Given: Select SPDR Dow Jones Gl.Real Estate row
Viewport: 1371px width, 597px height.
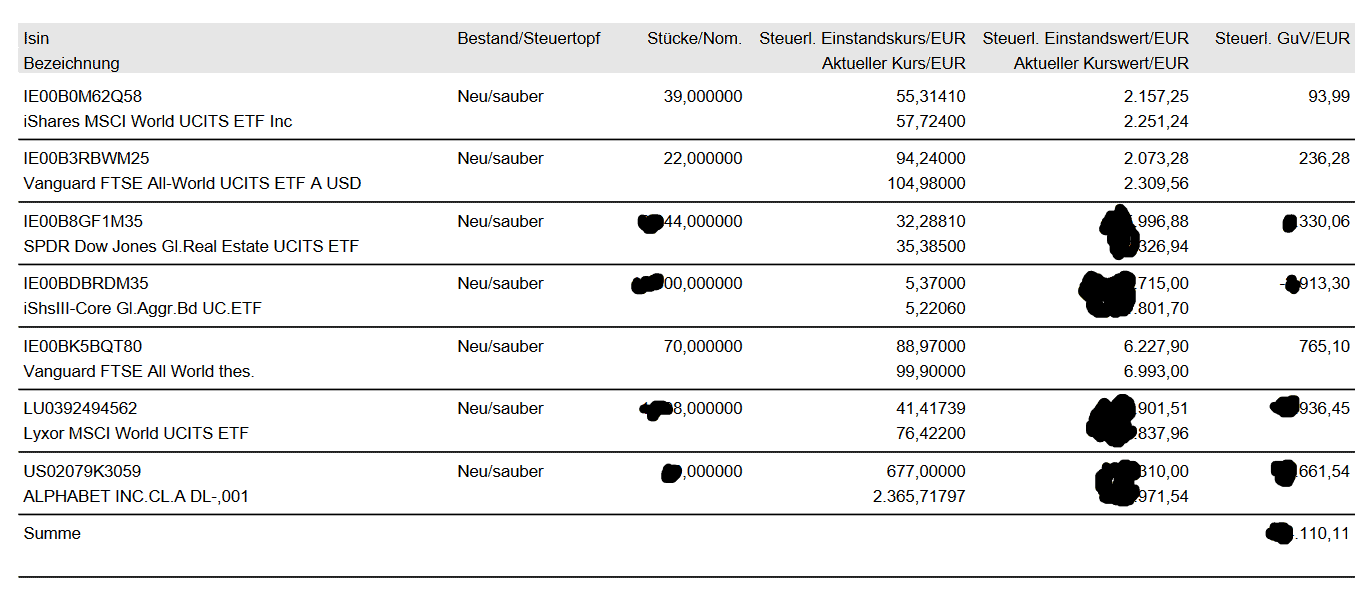Looking at the screenshot, I should pos(686,233).
